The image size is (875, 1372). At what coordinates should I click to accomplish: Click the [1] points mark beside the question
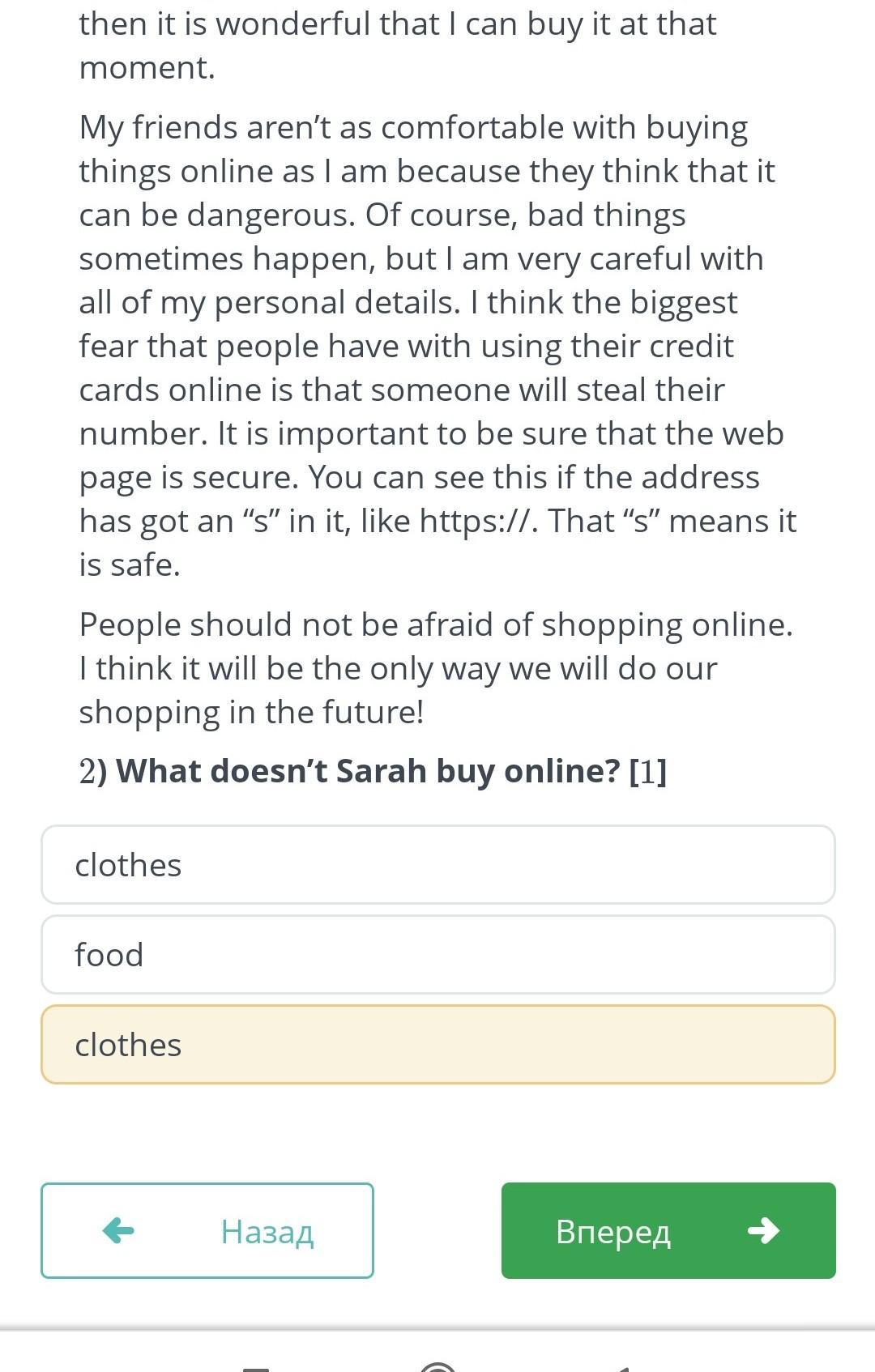point(648,771)
